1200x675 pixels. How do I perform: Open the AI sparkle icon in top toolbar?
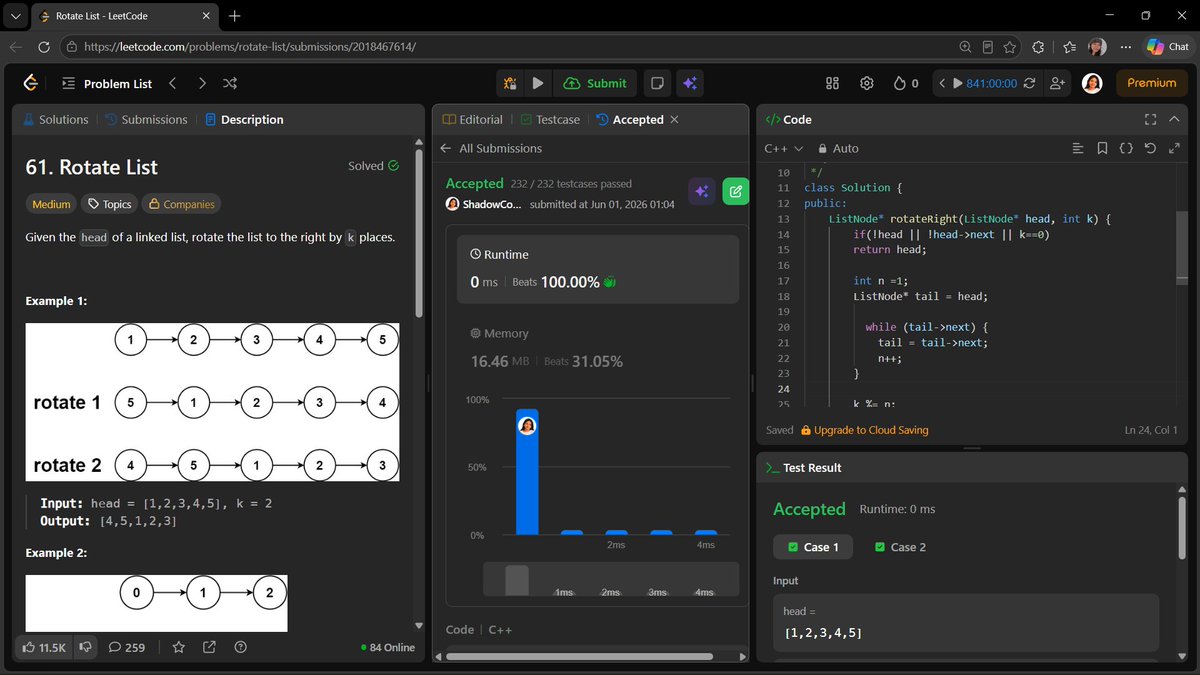click(x=688, y=83)
